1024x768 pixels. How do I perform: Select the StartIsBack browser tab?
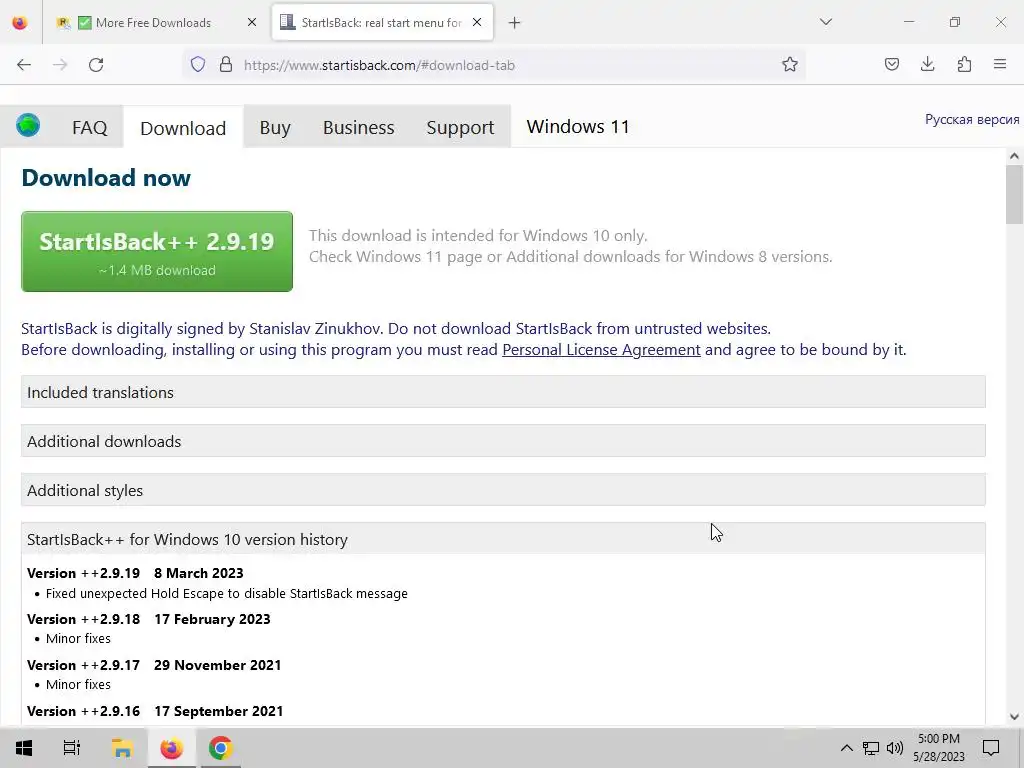382,22
